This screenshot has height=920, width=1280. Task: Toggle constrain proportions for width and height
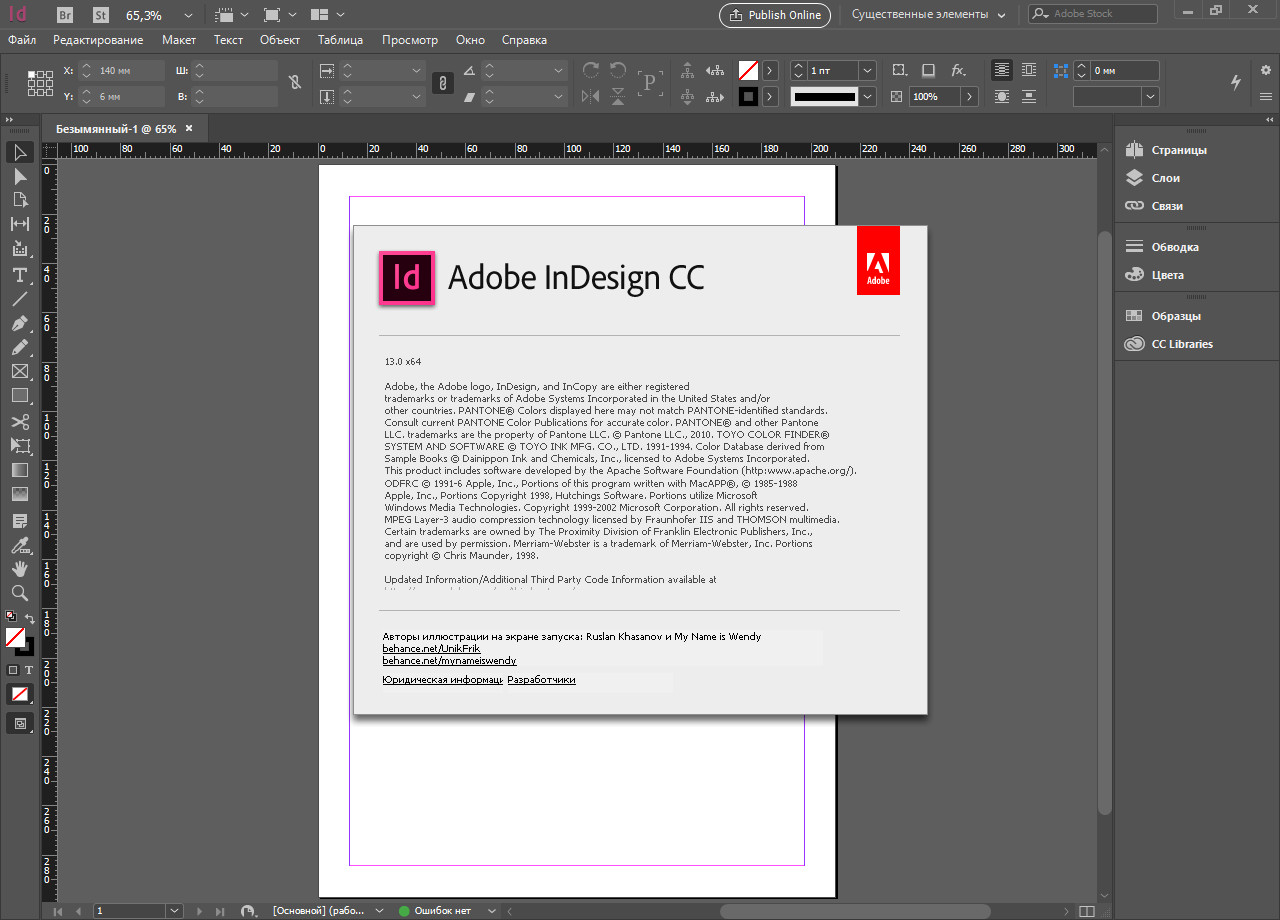(x=294, y=83)
